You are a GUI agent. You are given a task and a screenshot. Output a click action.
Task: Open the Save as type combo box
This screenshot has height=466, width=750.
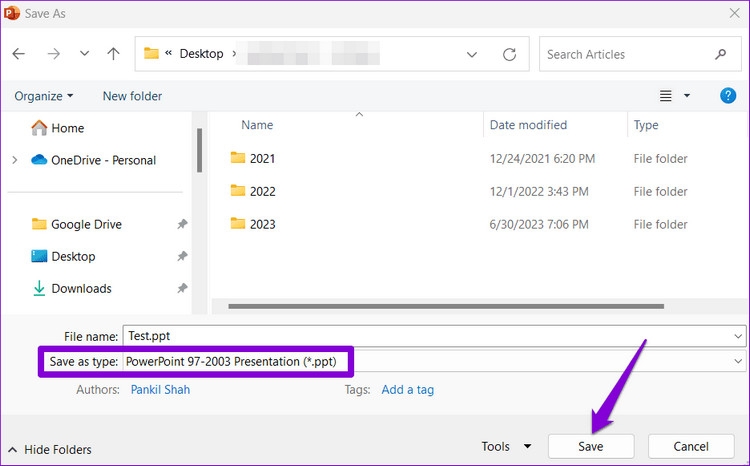434,361
